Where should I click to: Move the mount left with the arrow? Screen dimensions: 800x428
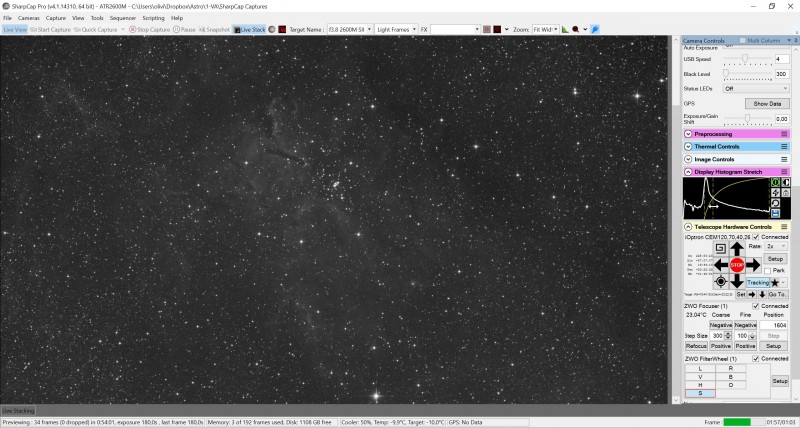pos(721,265)
